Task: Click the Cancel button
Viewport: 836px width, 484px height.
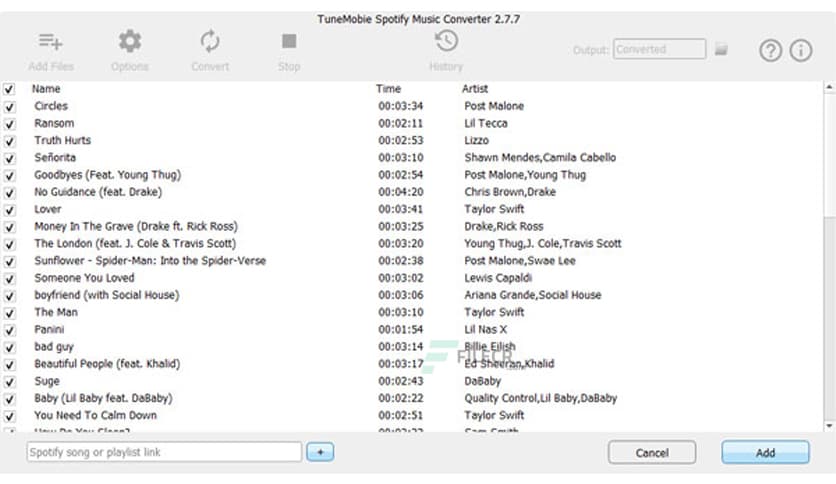Action: 652,453
